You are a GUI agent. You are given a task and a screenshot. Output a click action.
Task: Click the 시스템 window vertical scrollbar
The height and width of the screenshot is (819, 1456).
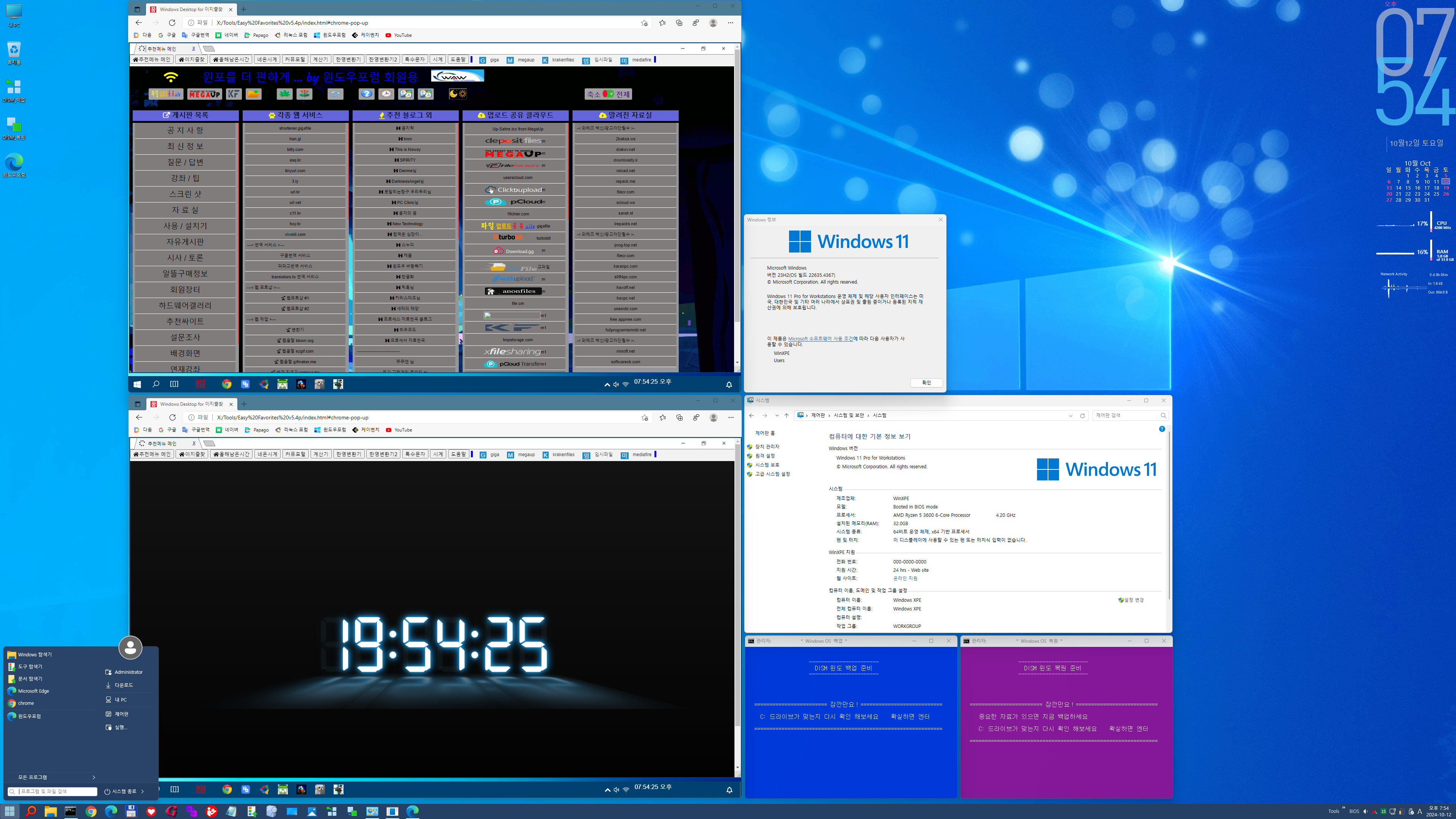1169,515
